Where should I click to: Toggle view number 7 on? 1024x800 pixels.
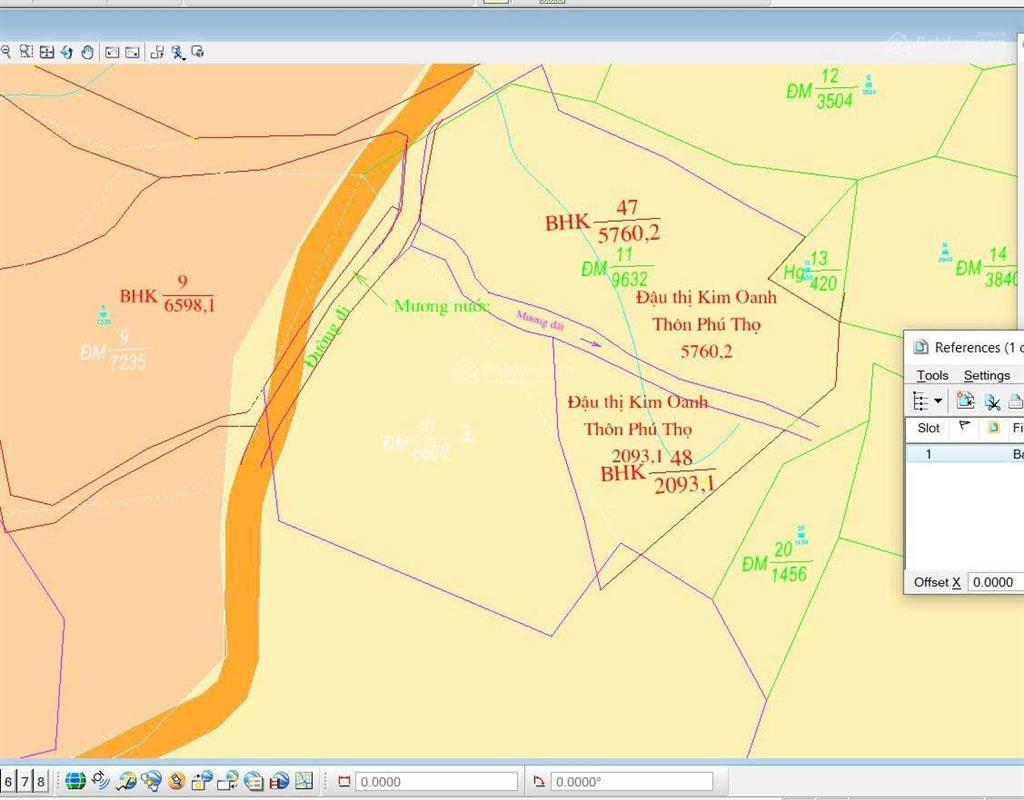pyautogui.click(x=25, y=781)
